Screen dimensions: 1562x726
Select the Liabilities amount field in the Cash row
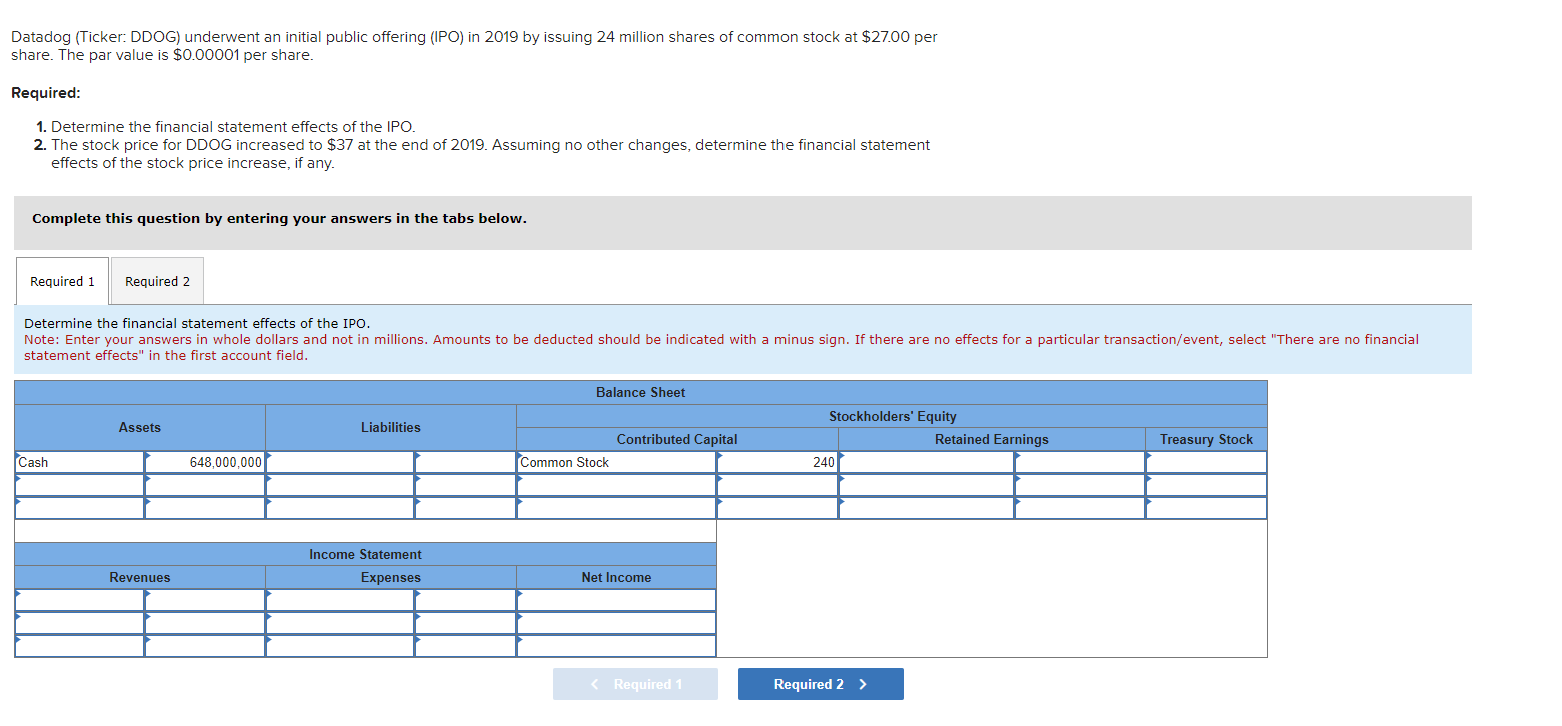465,462
